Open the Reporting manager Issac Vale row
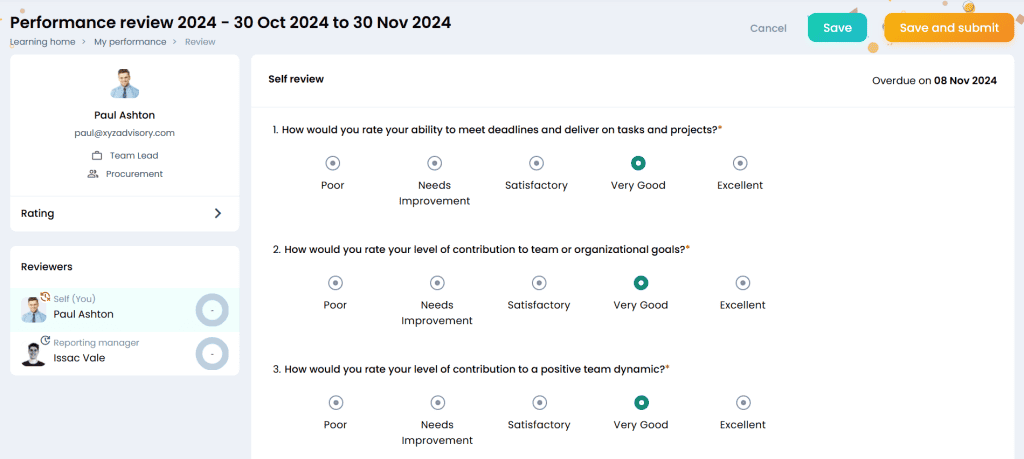This screenshot has width=1024, height=459. tap(125, 353)
